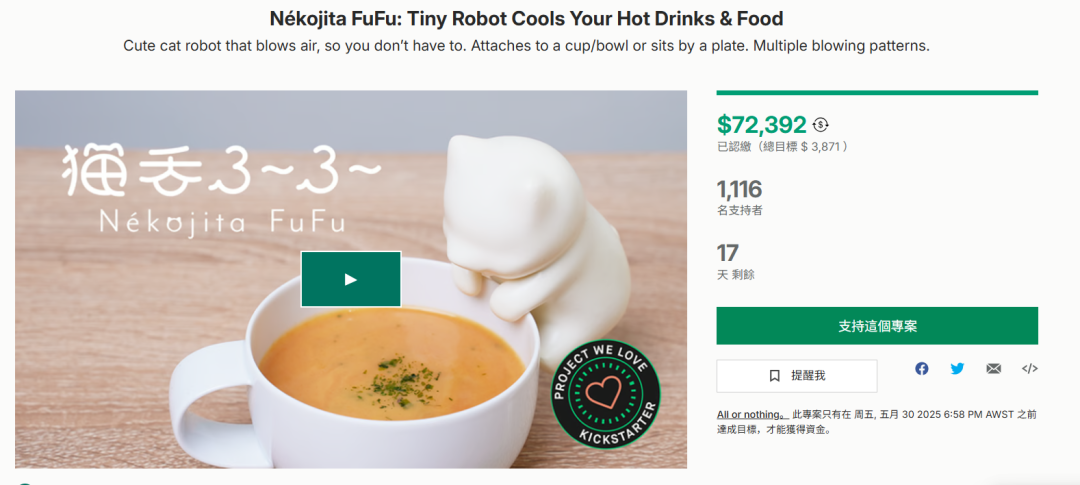Click the 17 days remaining counter
Image resolution: width=1080 pixels, height=485 pixels.
point(727,253)
